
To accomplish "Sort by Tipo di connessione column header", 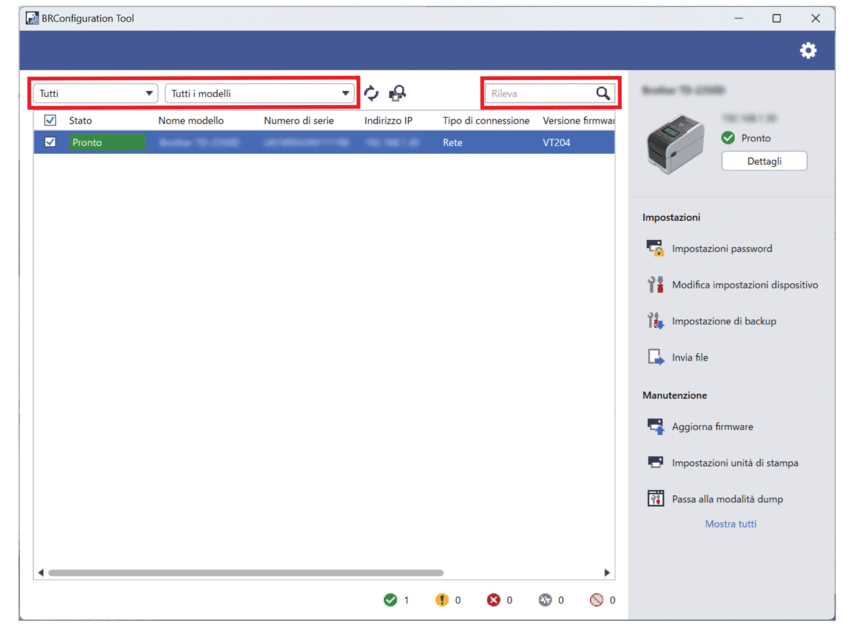I will click(x=486, y=121).
